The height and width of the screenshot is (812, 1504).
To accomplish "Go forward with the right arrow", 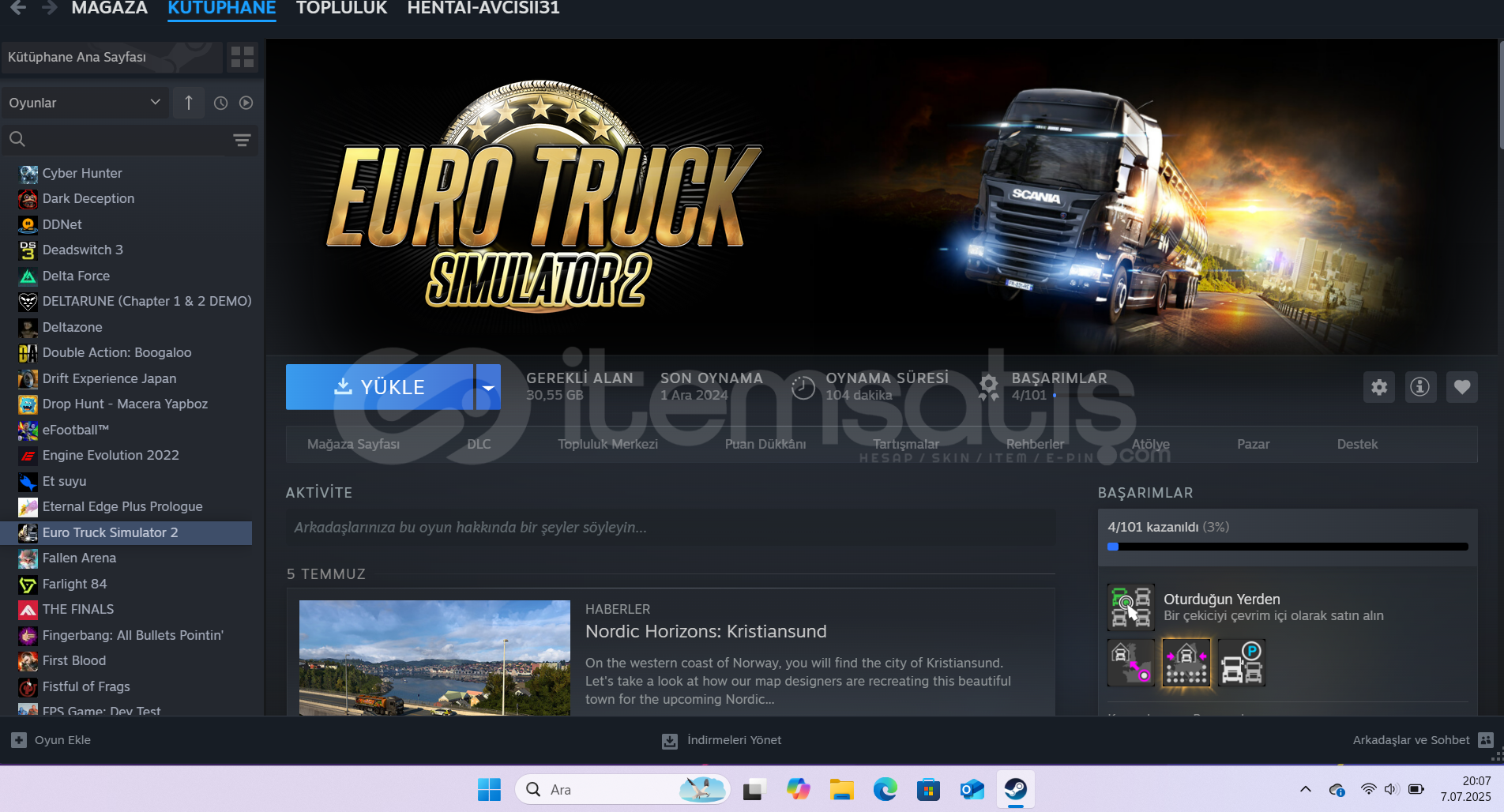I will (49, 7).
